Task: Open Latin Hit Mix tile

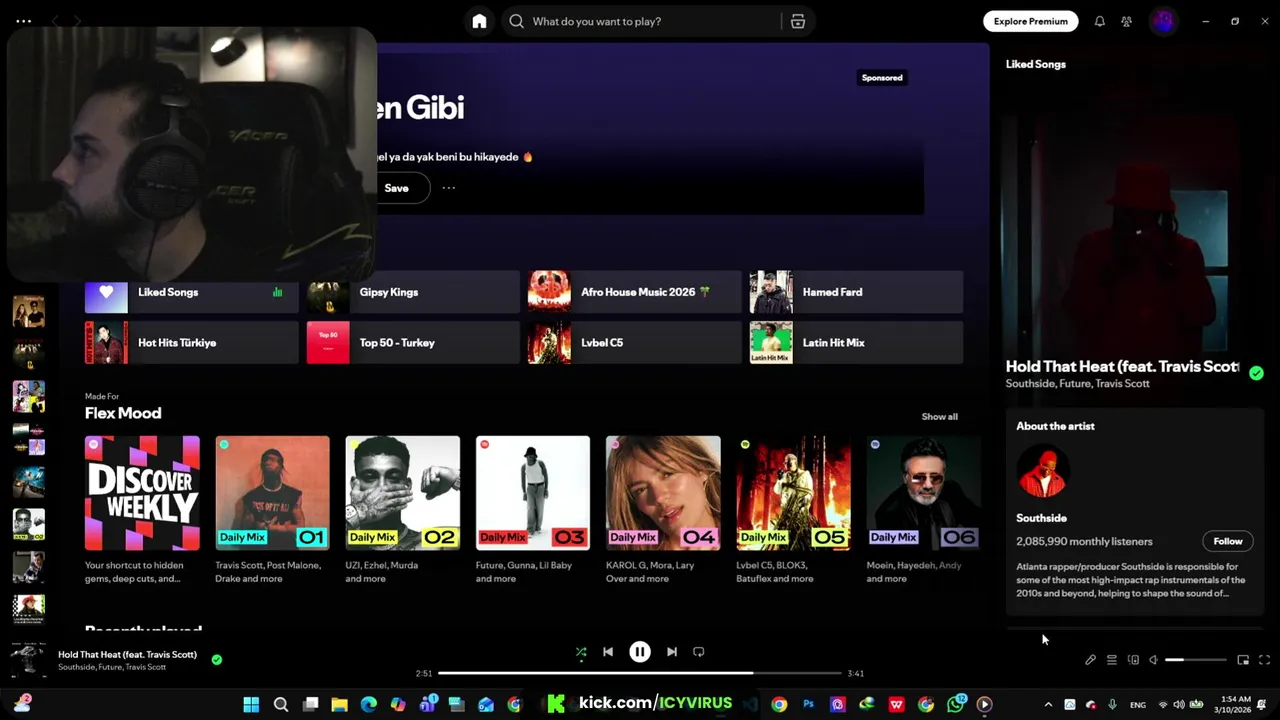Action: [856, 343]
